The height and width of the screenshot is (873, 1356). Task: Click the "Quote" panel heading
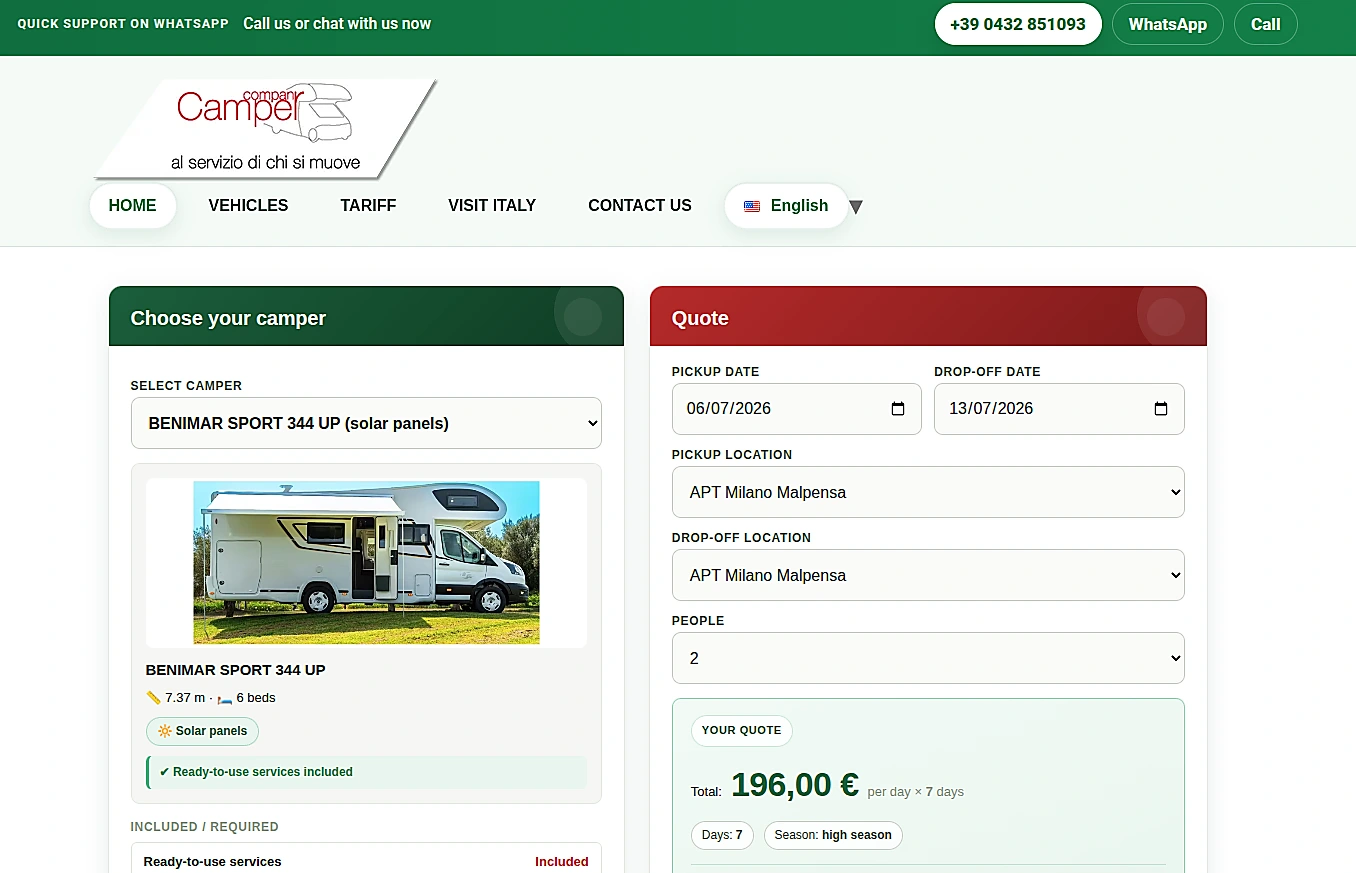click(x=700, y=318)
